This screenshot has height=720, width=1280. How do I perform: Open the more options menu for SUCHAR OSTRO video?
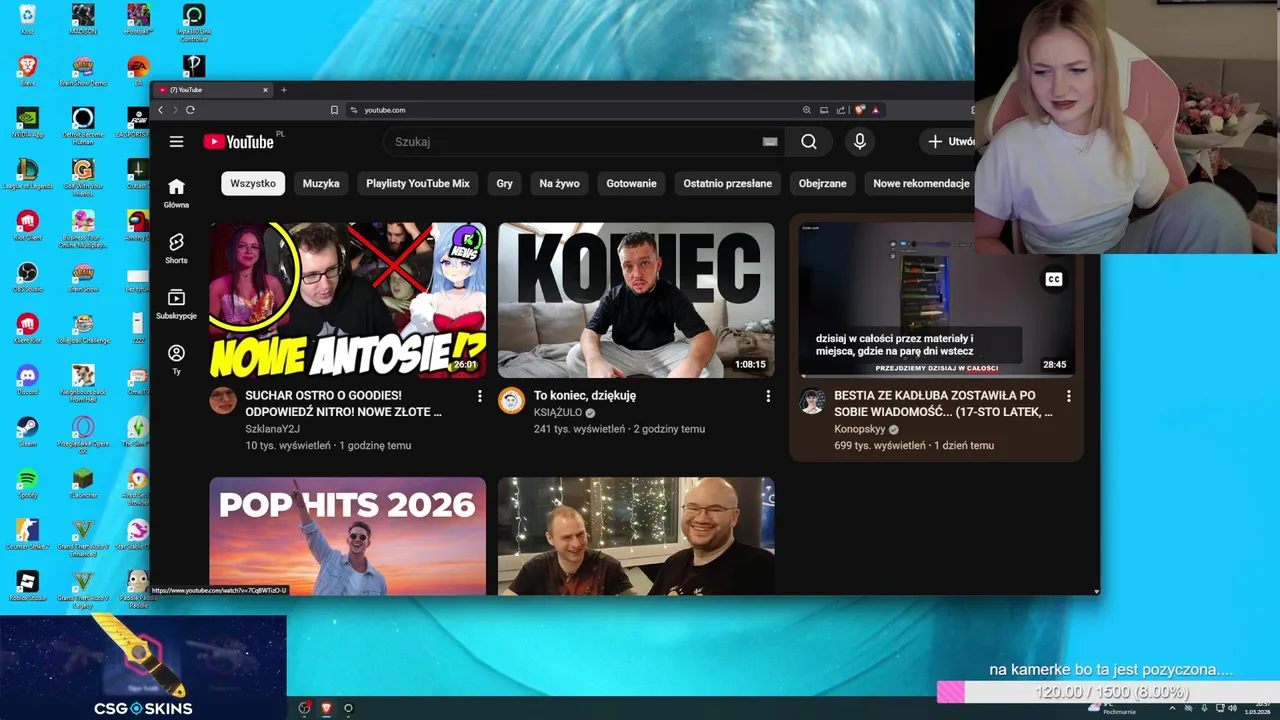(479, 397)
